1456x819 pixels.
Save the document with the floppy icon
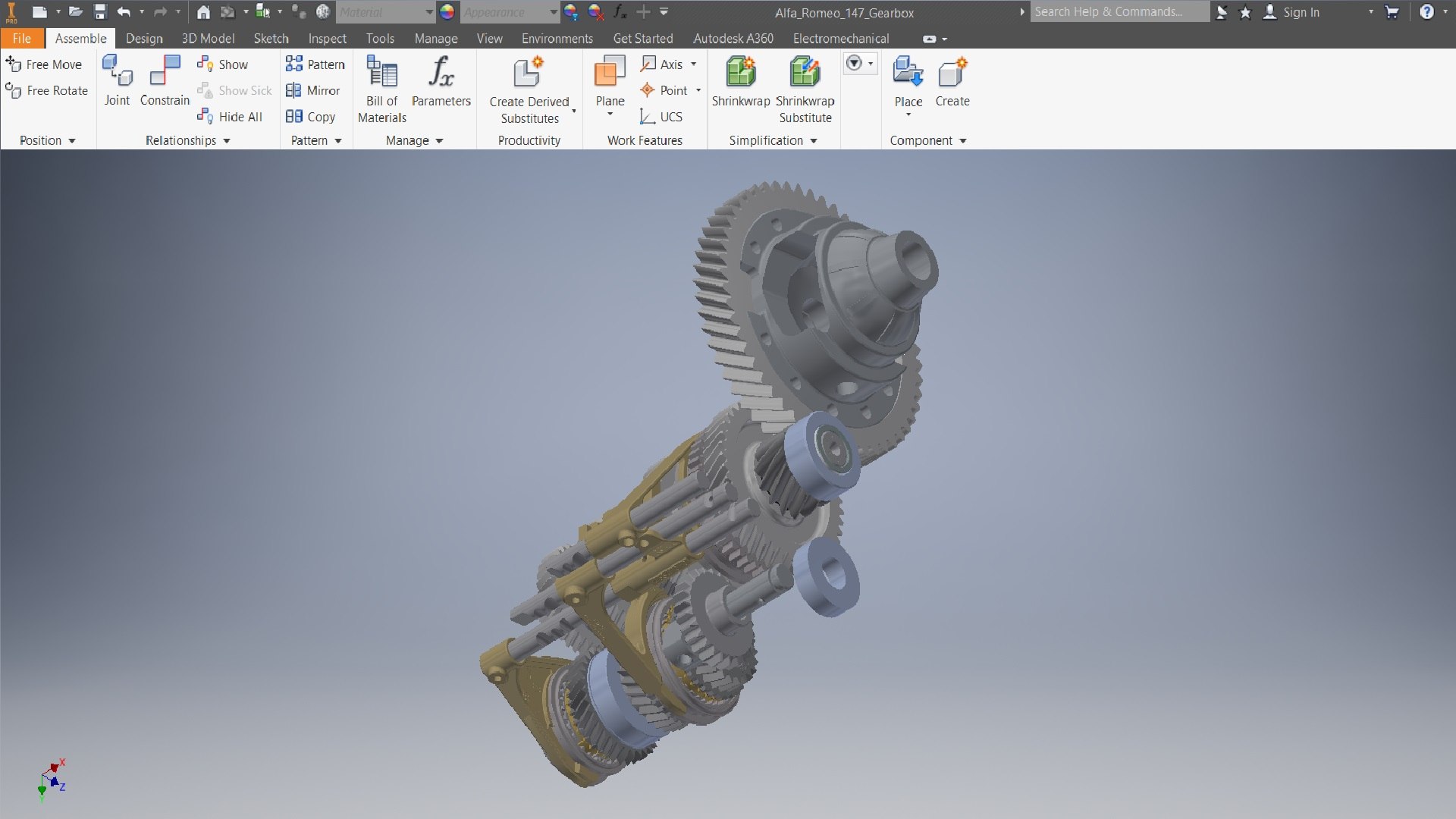100,12
